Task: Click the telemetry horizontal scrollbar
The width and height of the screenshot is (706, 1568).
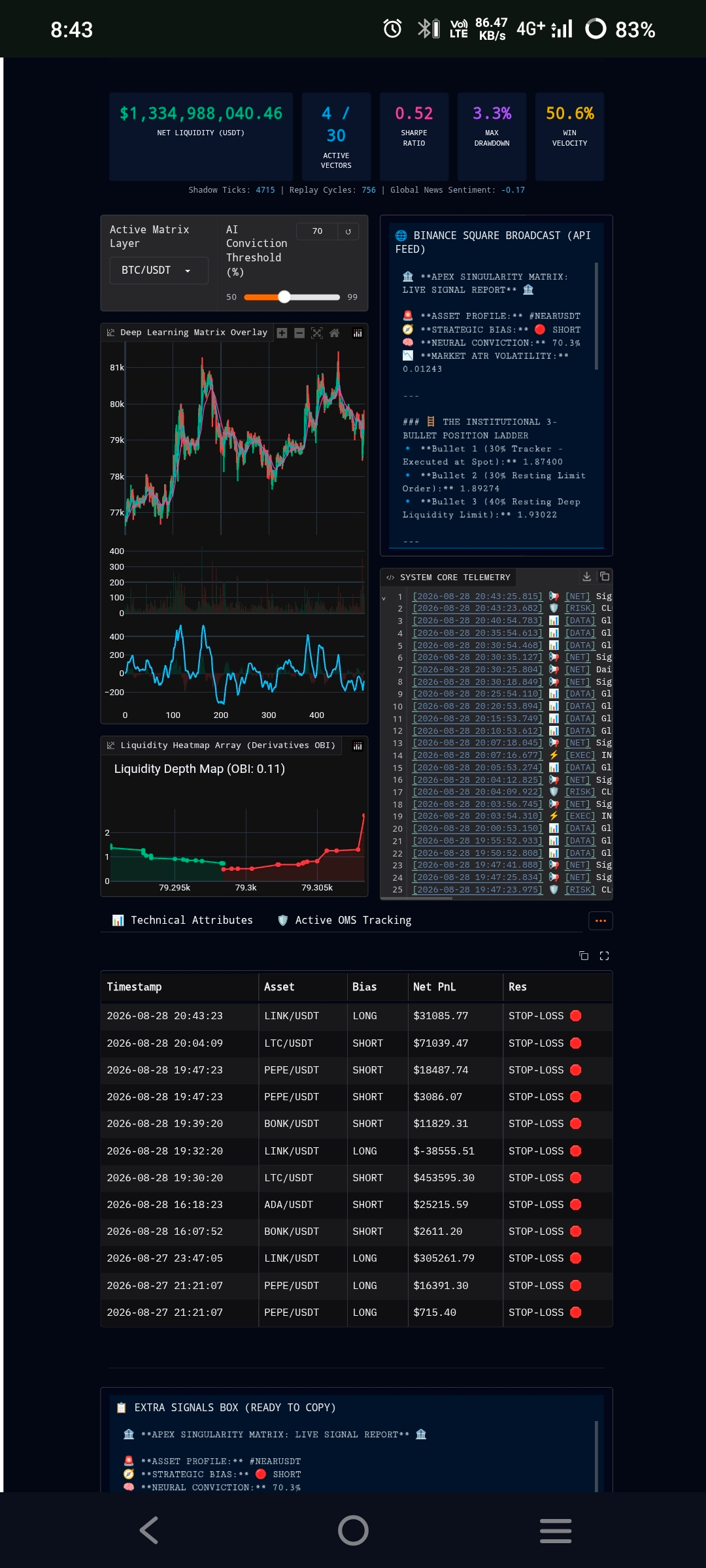Action: pos(417,898)
